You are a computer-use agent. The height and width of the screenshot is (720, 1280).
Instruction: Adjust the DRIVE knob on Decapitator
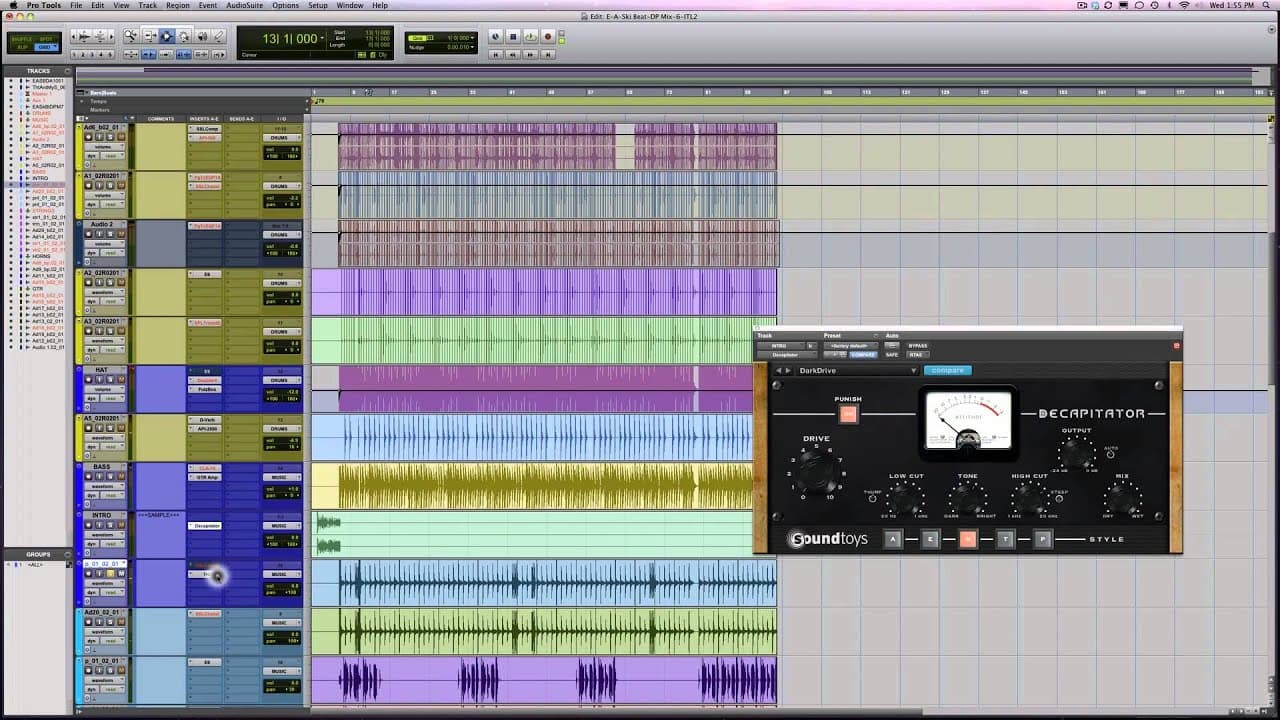point(816,472)
